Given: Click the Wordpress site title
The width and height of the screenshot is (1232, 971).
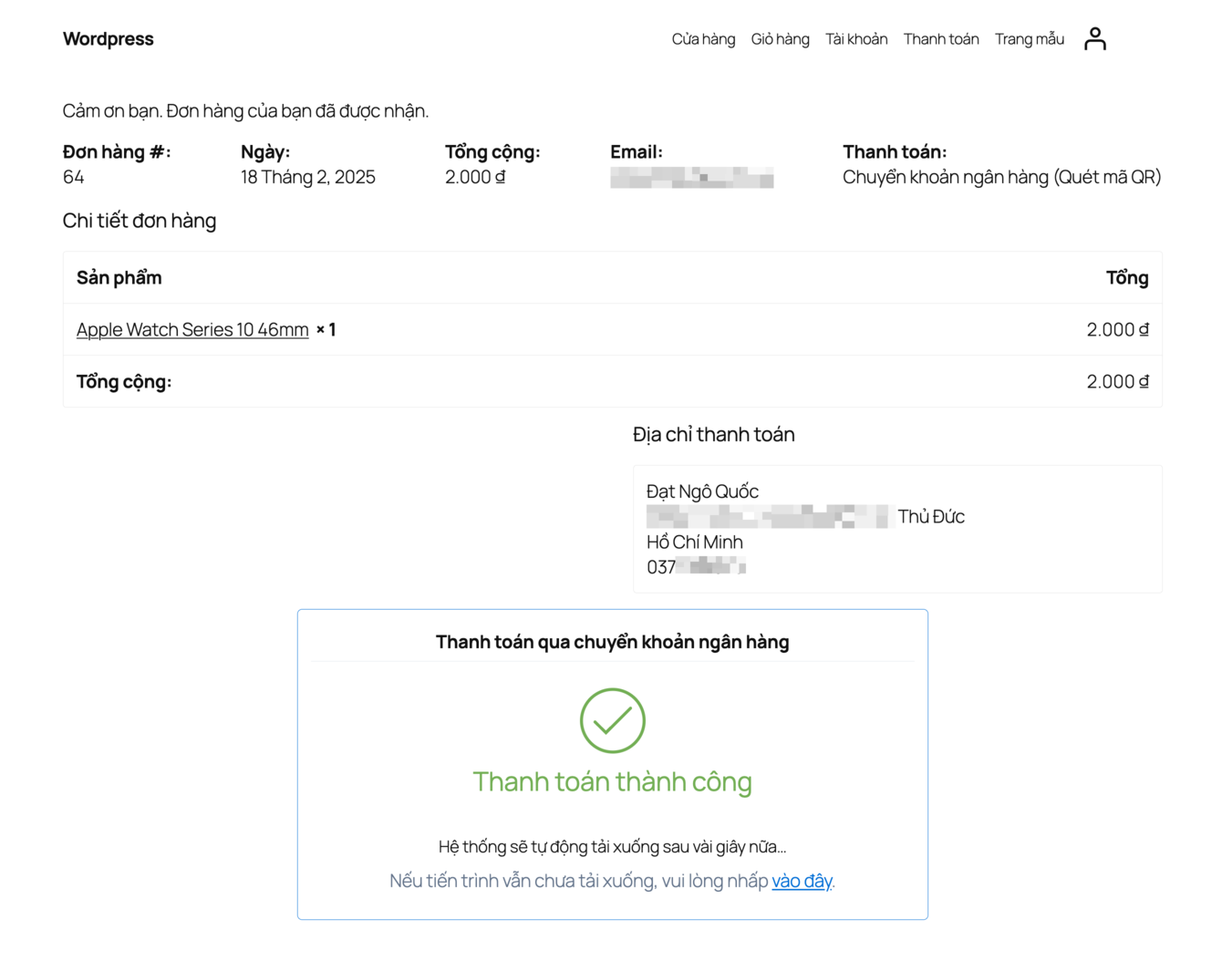Looking at the screenshot, I should [108, 39].
